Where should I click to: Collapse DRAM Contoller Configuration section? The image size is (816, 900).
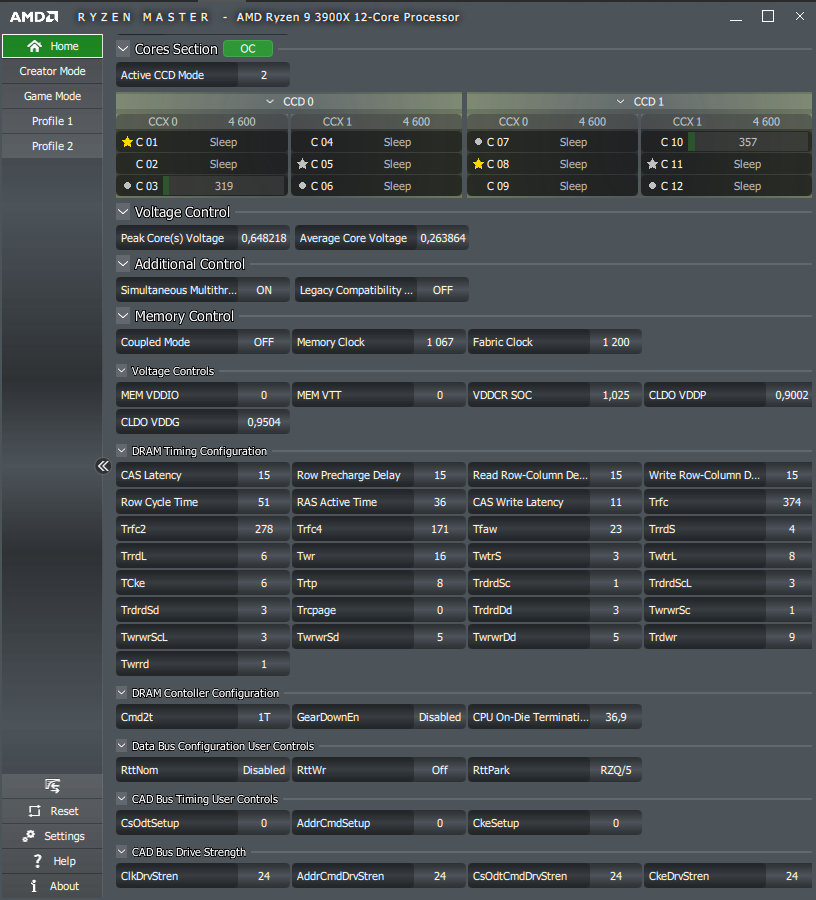pos(122,693)
